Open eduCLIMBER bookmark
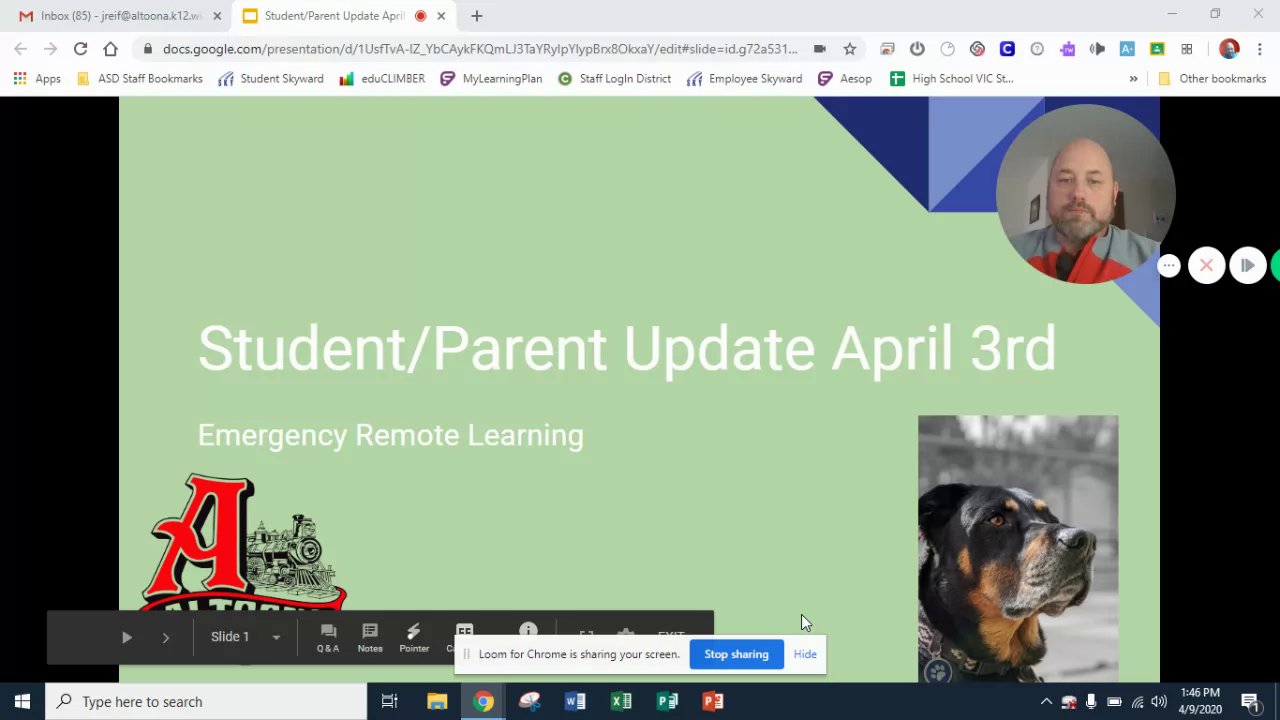 click(x=382, y=78)
